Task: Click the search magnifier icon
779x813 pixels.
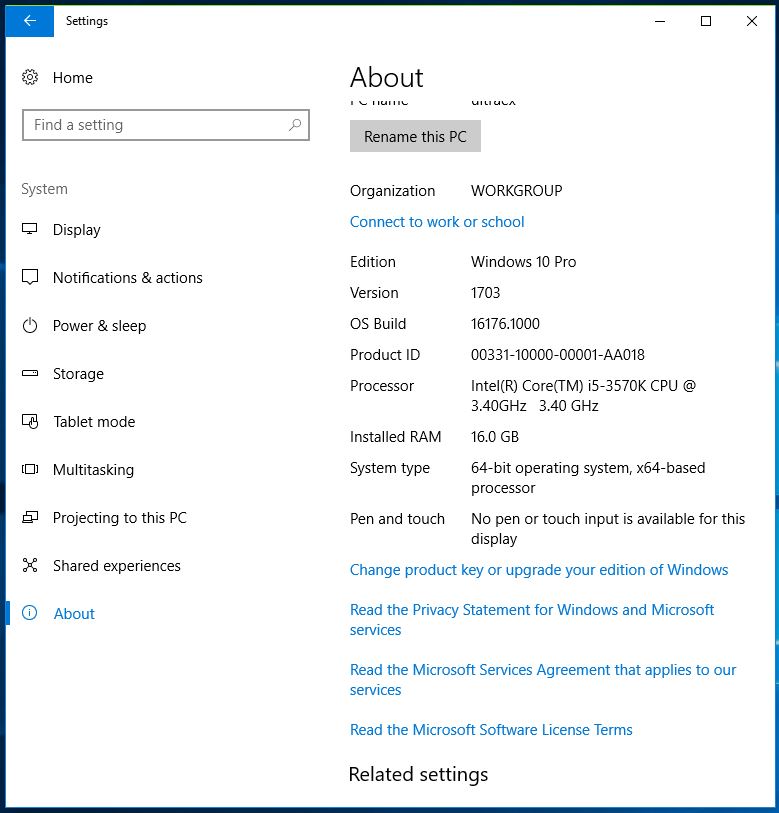Action: pyautogui.click(x=295, y=124)
